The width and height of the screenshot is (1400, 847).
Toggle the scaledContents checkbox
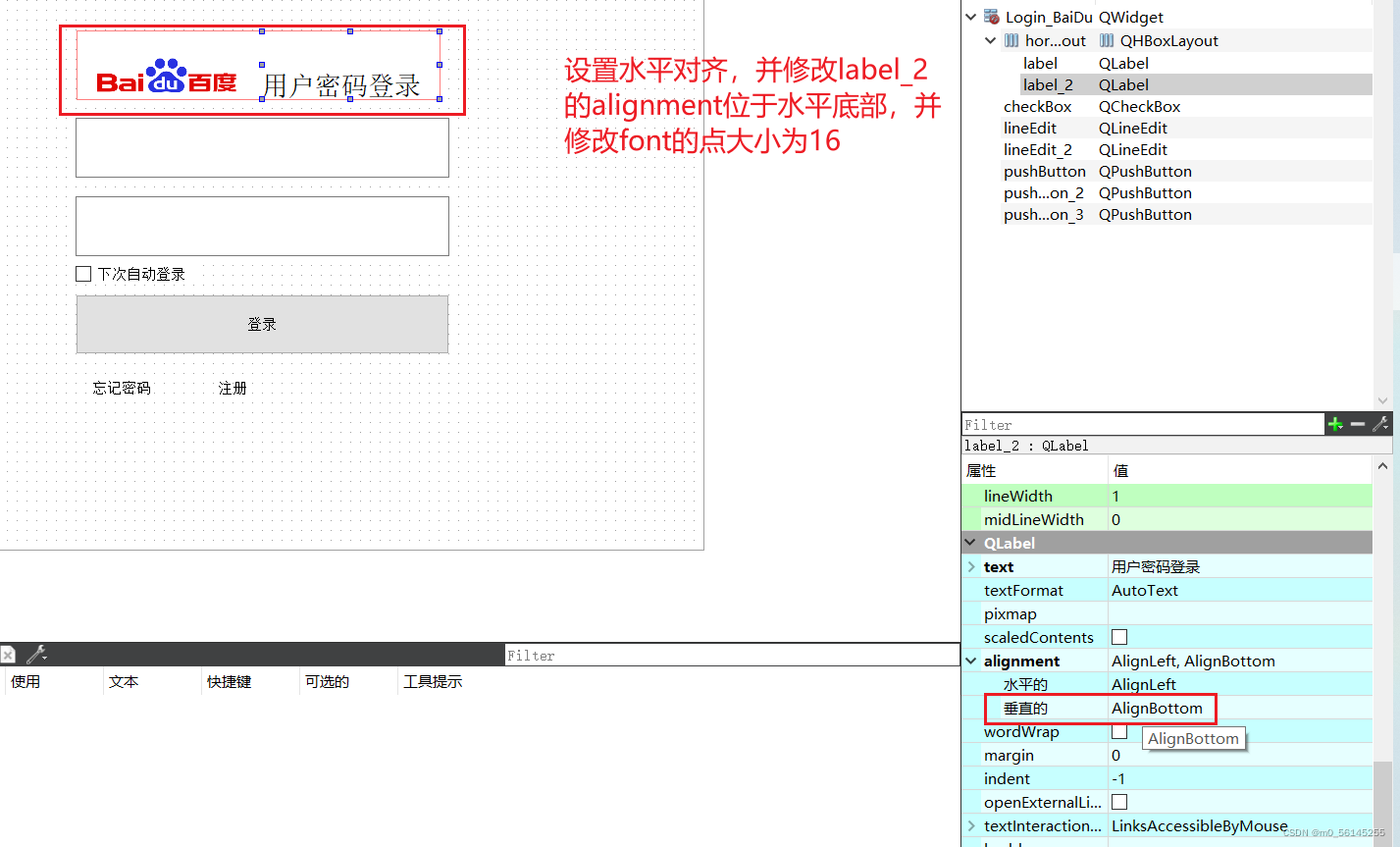(1119, 637)
